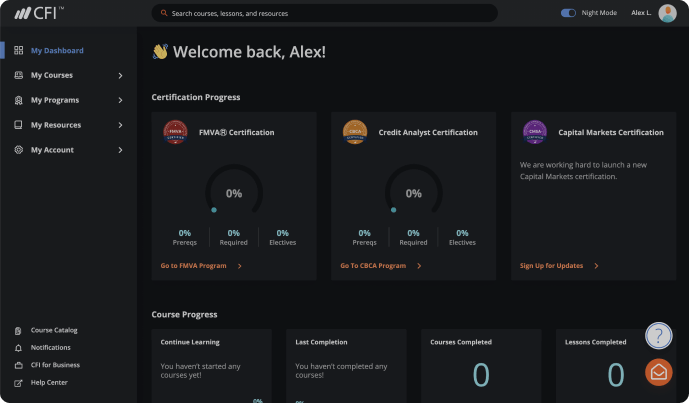Click the FMVA circular progress indicator
The height and width of the screenshot is (403, 689).
coord(233,193)
